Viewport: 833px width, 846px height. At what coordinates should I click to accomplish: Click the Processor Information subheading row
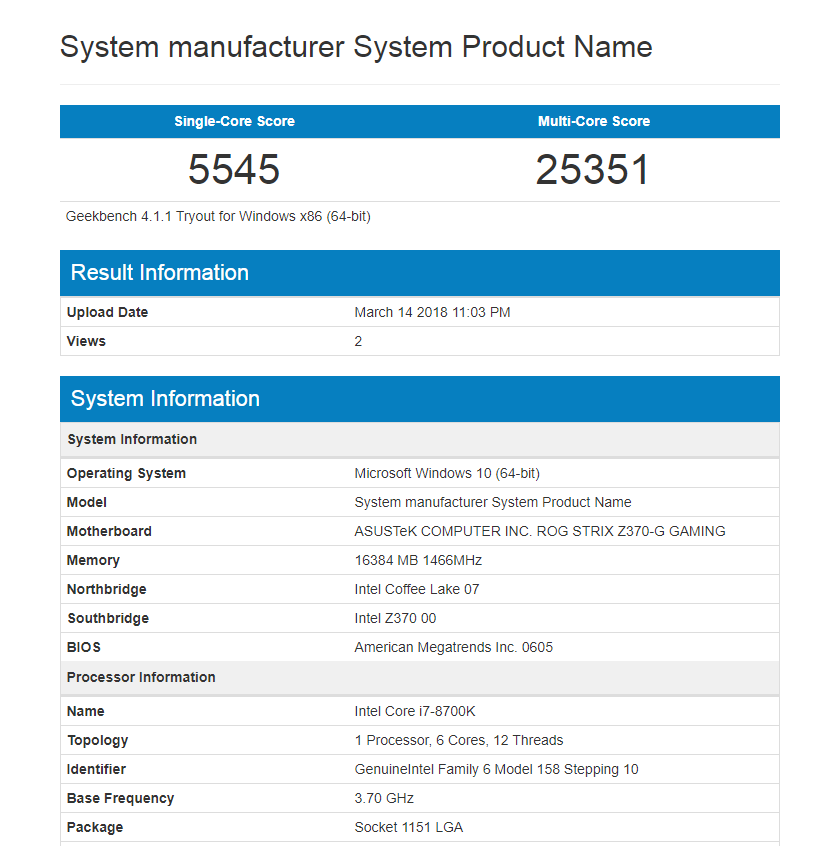tap(420, 678)
